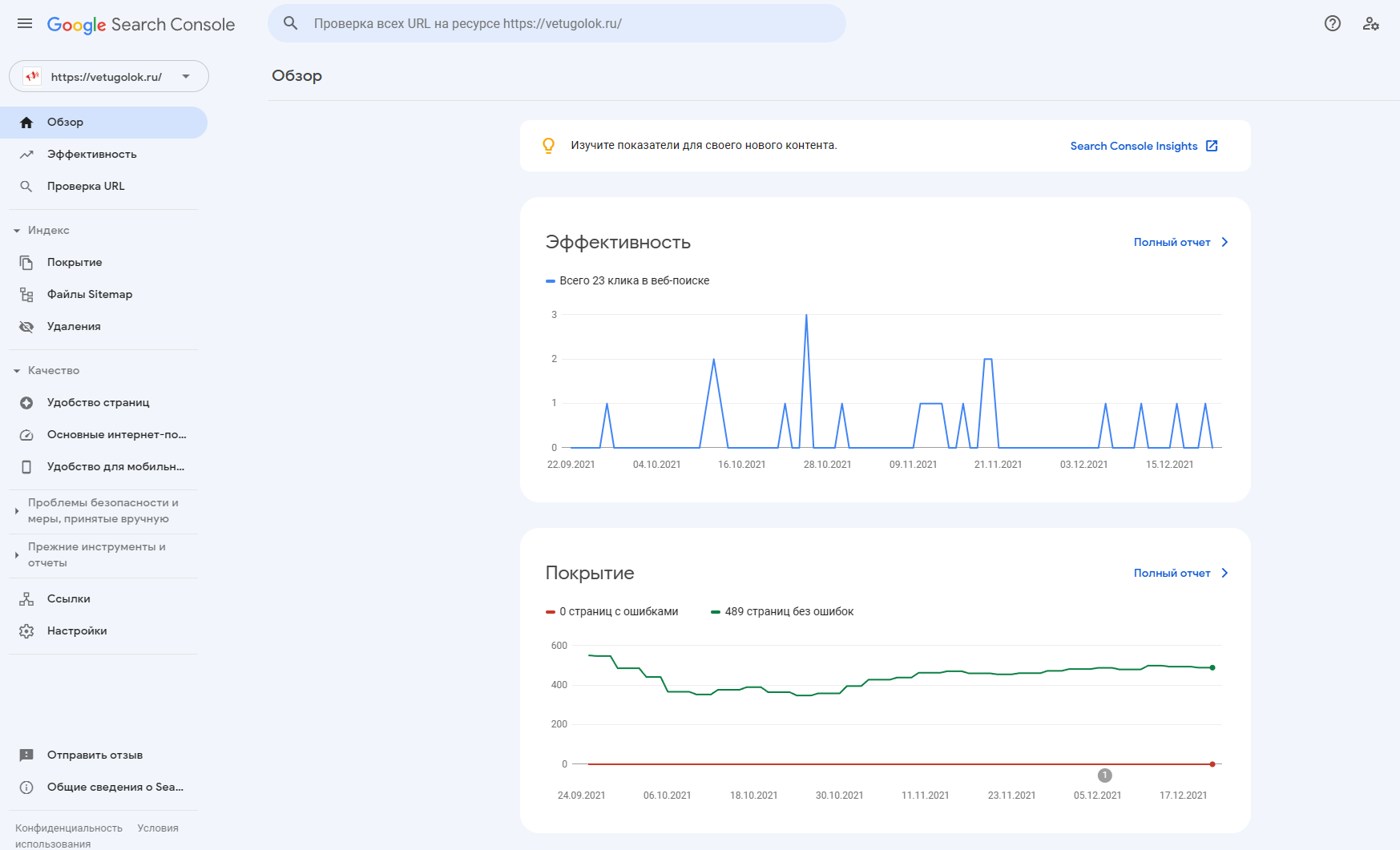Click the Page experience icon
The width and height of the screenshot is (1400, 850).
point(26,403)
